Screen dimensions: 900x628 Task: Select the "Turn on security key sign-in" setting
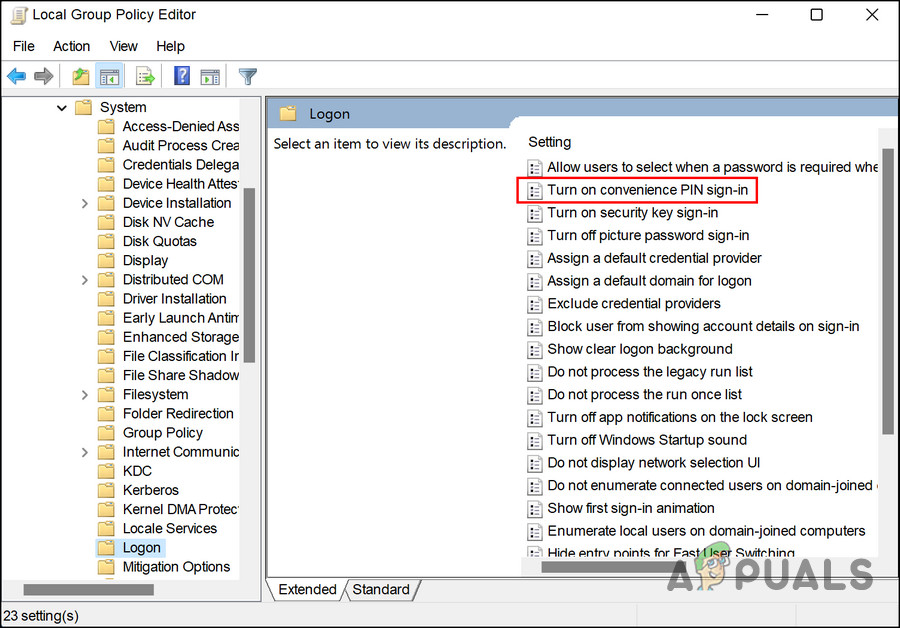pos(632,212)
